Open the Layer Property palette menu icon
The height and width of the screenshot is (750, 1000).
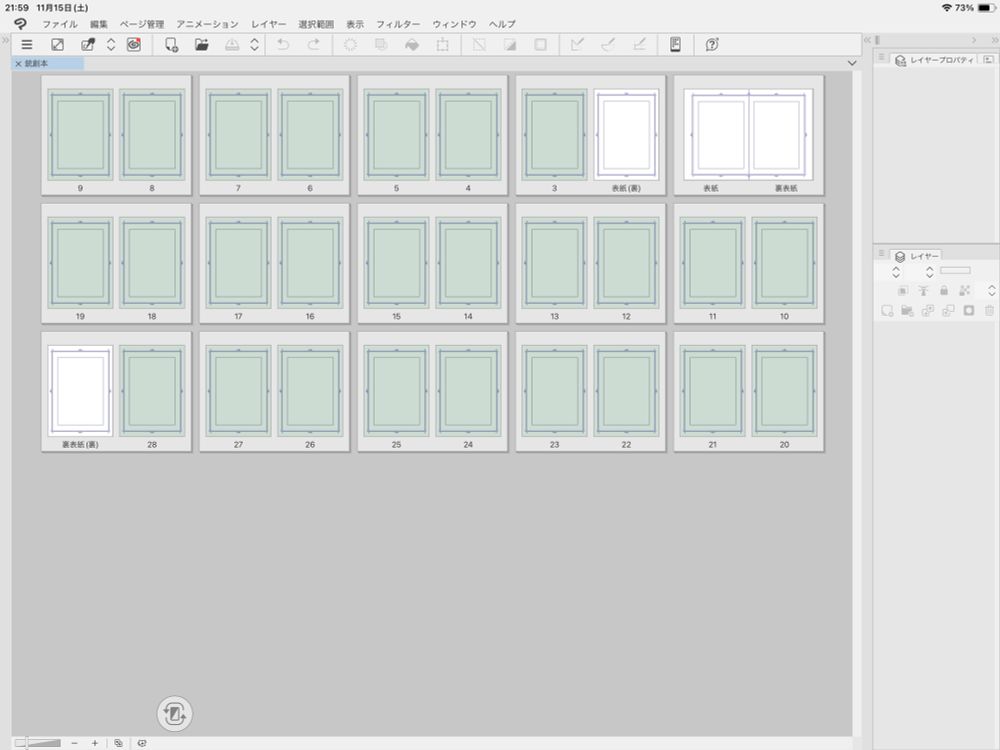(x=881, y=58)
